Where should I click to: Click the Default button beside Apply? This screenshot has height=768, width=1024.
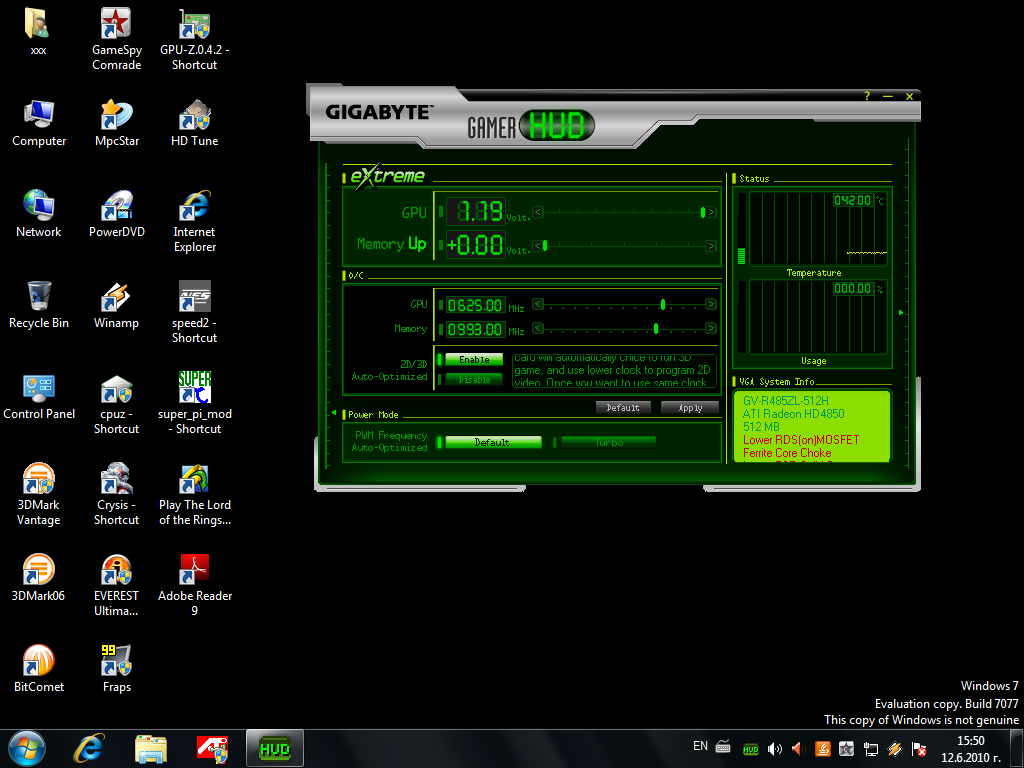623,408
